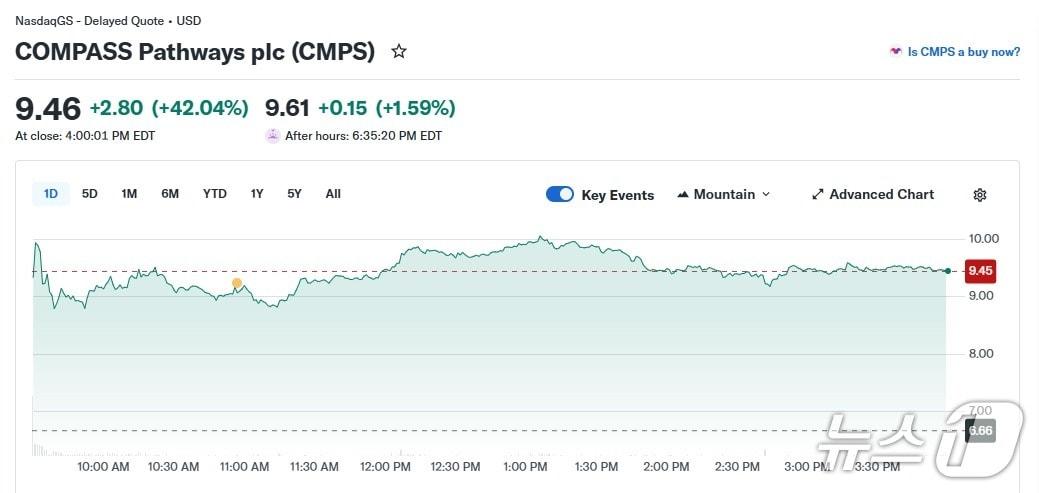The image size is (1039, 493).
Task: Select the 1M chart range
Action: point(129,194)
